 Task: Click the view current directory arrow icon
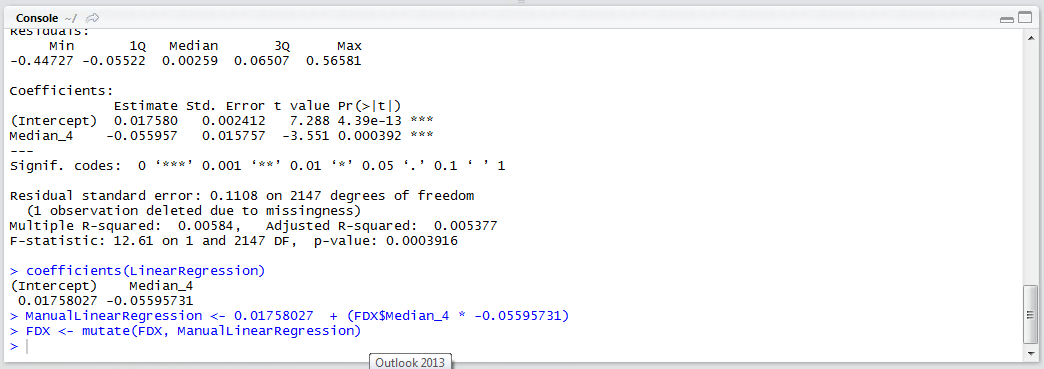point(93,18)
